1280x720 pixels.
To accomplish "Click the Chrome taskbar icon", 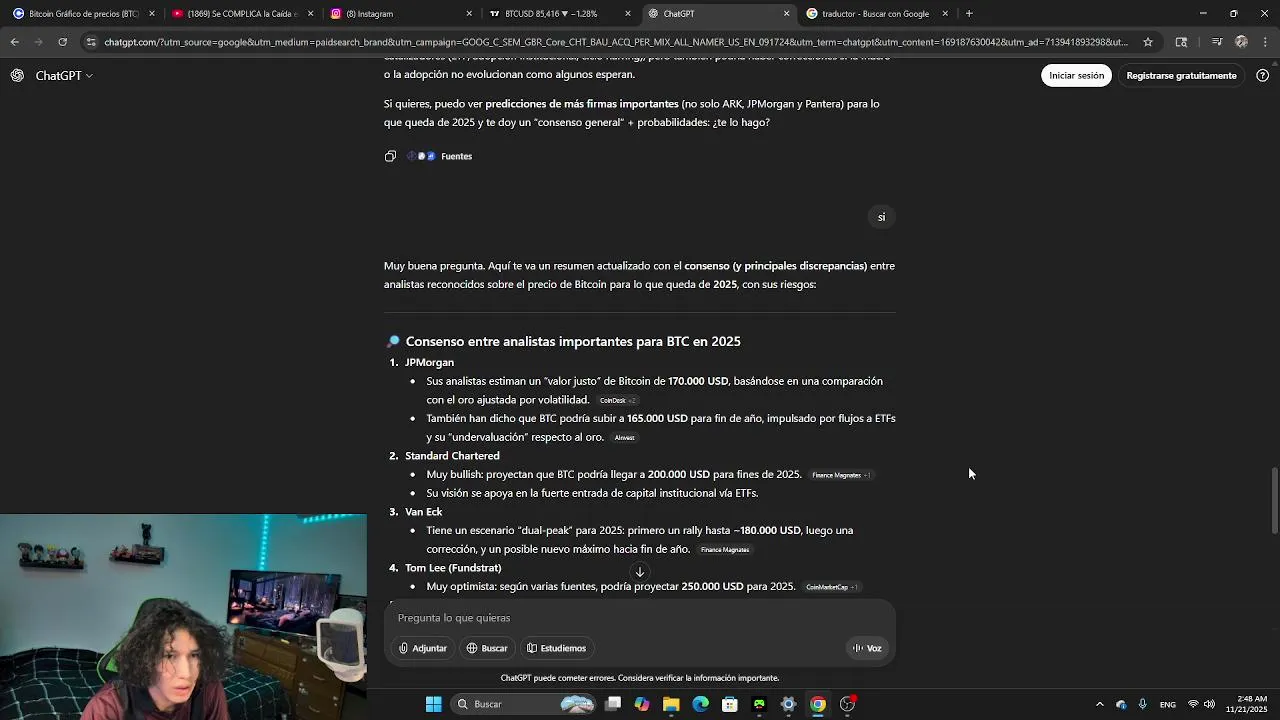I will tap(818, 704).
